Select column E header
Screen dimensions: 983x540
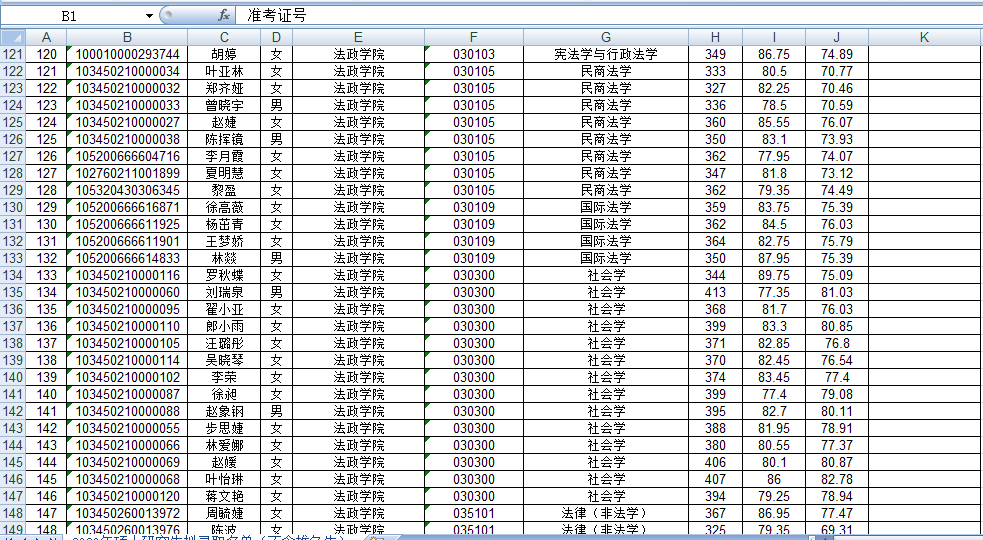click(x=359, y=37)
